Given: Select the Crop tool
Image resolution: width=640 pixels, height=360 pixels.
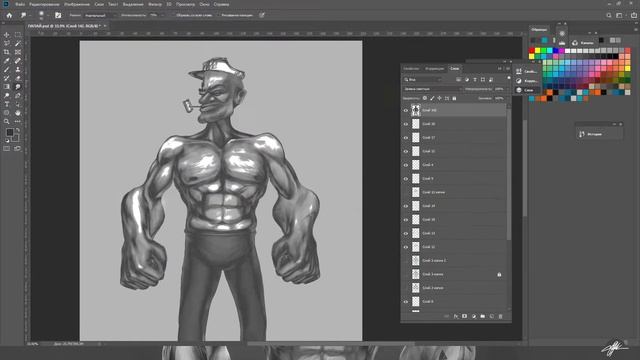Looking at the screenshot, I should [7, 52].
